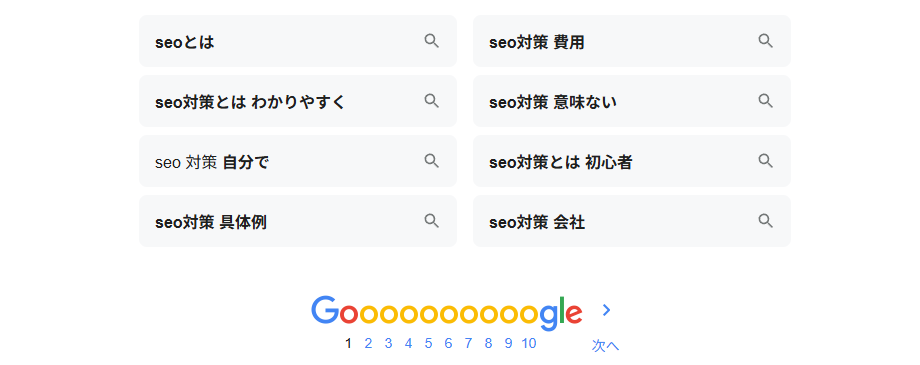This screenshot has width=920, height=365.
Task: Click search icon beside "seo 対策 自分で"
Action: coord(431,161)
